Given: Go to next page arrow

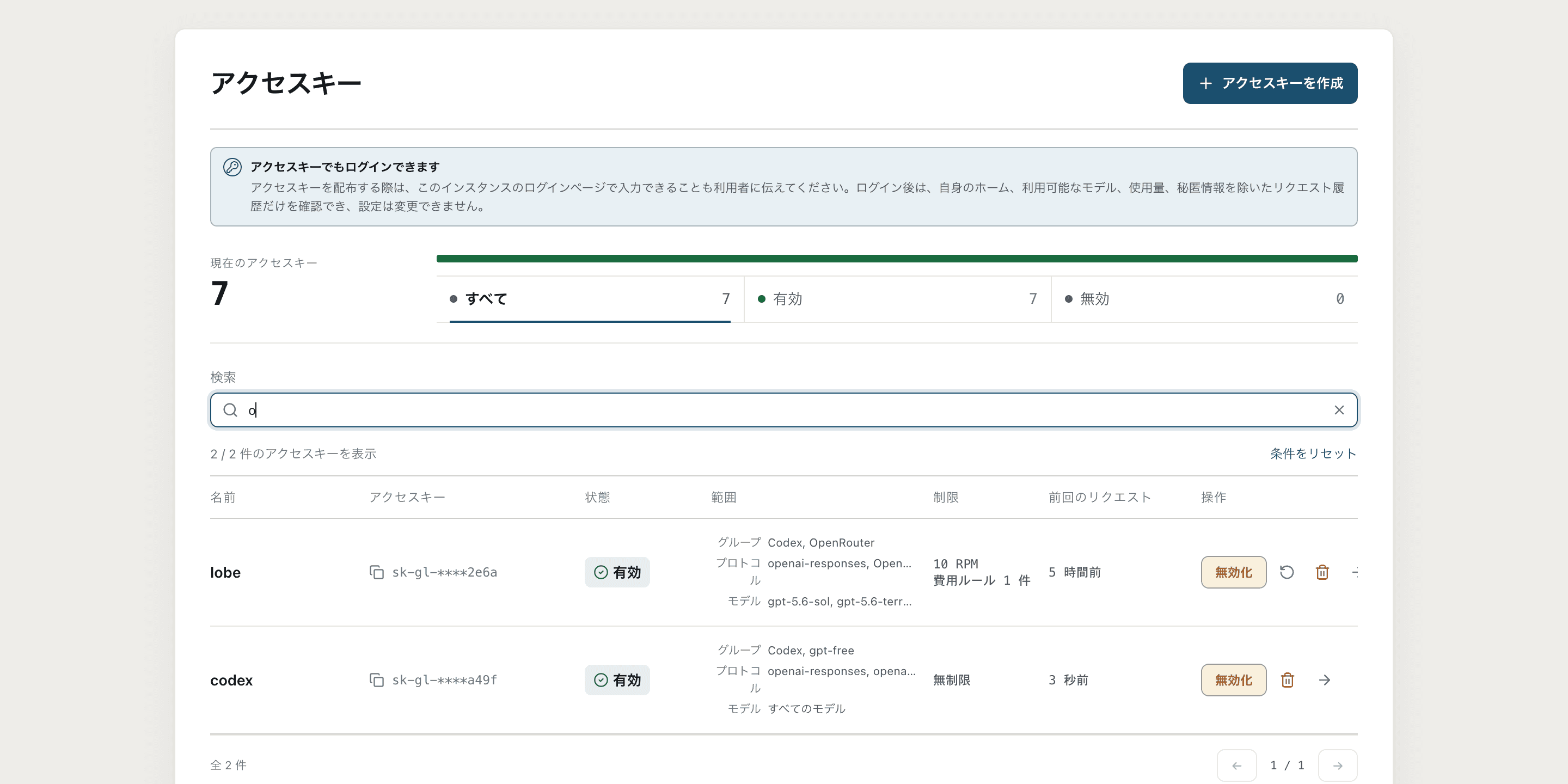Looking at the screenshot, I should (x=1337, y=765).
